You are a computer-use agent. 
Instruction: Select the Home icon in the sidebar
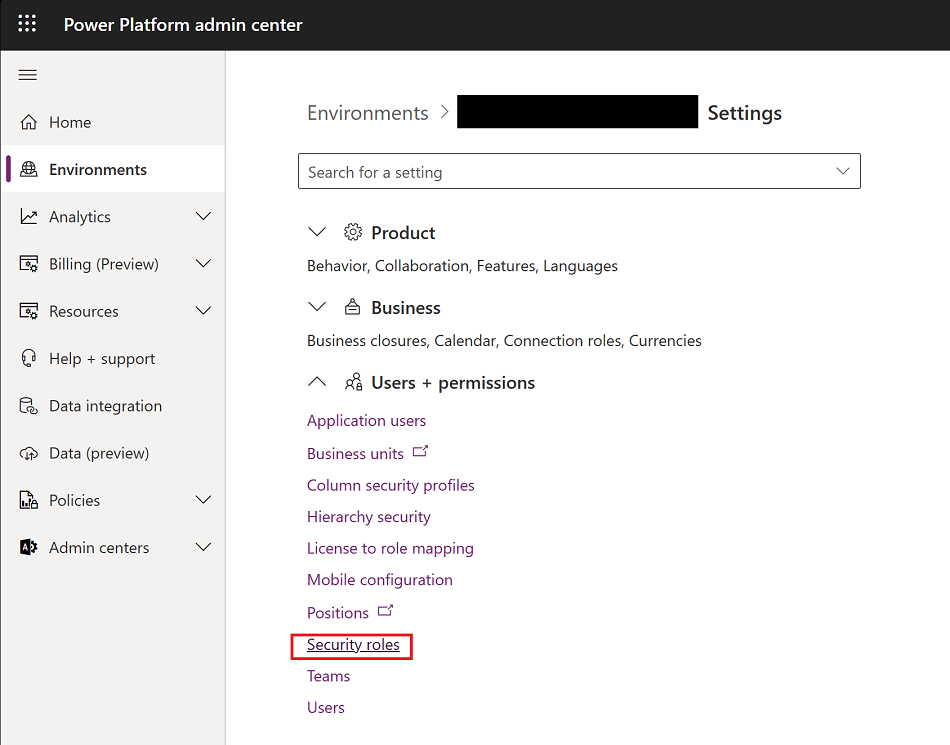pyautogui.click(x=28, y=121)
